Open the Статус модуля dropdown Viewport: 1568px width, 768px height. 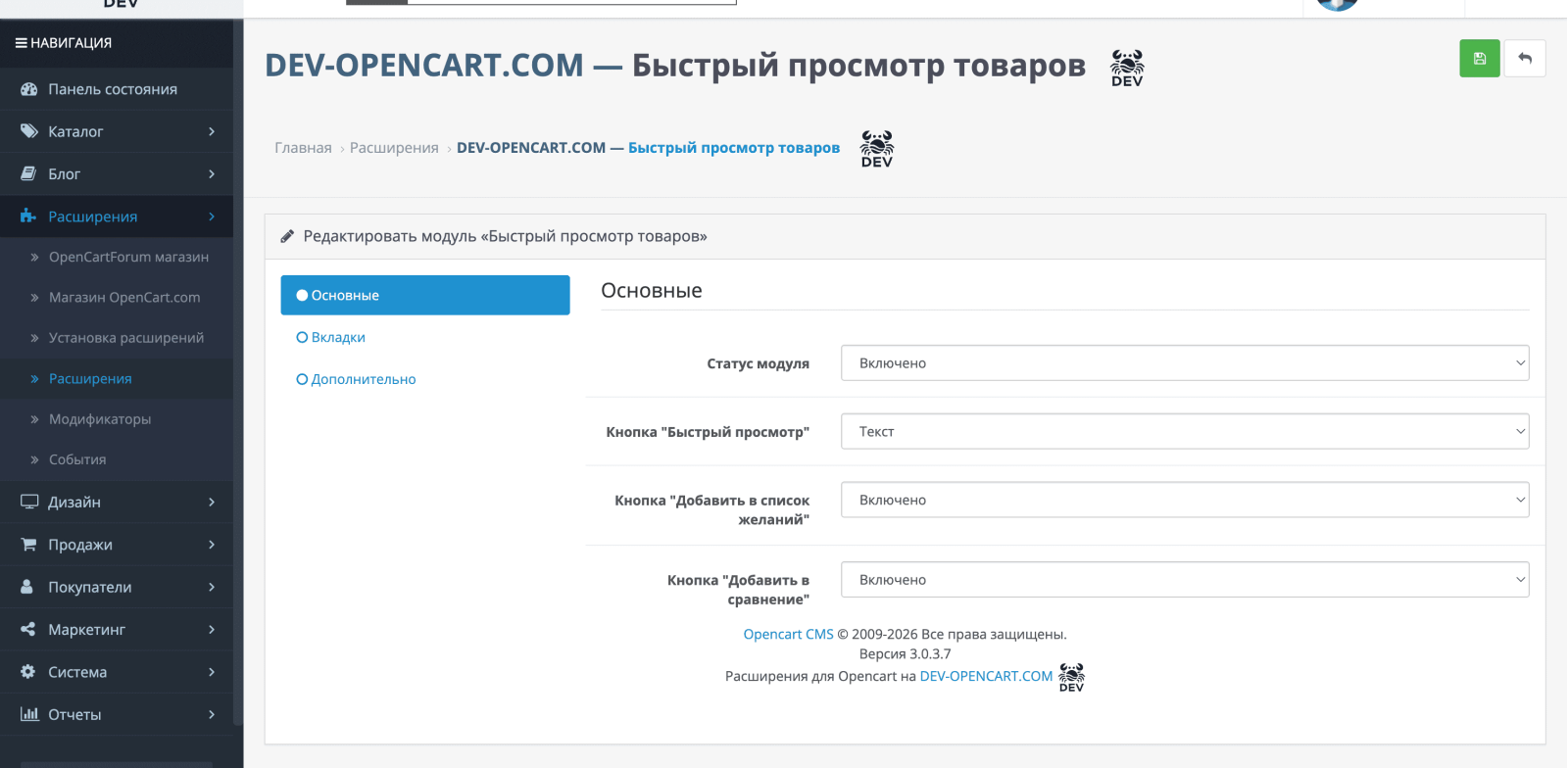click(x=1185, y=362)
